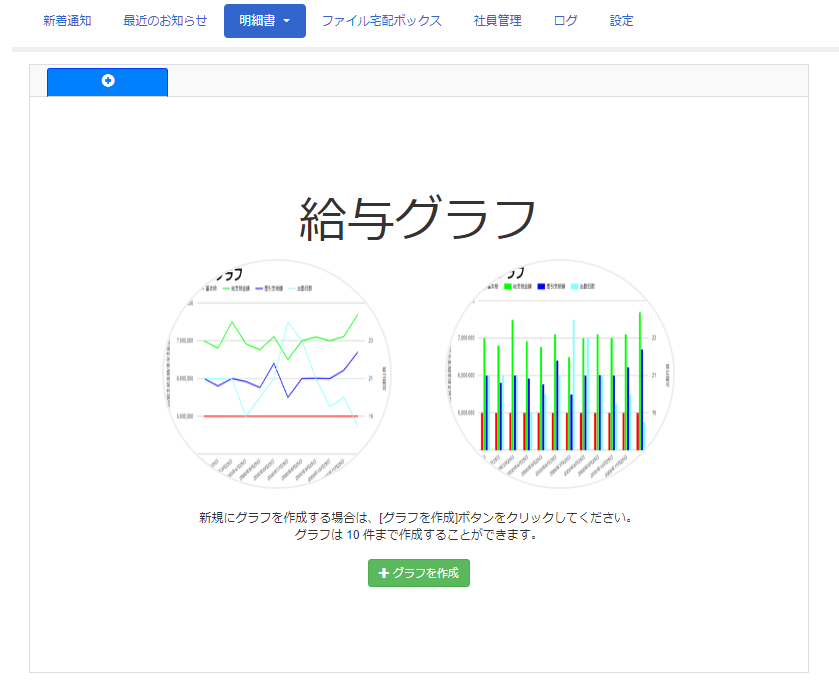This screenshot has width=839, height=698.
Task: Click the 給与グラフ heading
Action: coord(418,218)
